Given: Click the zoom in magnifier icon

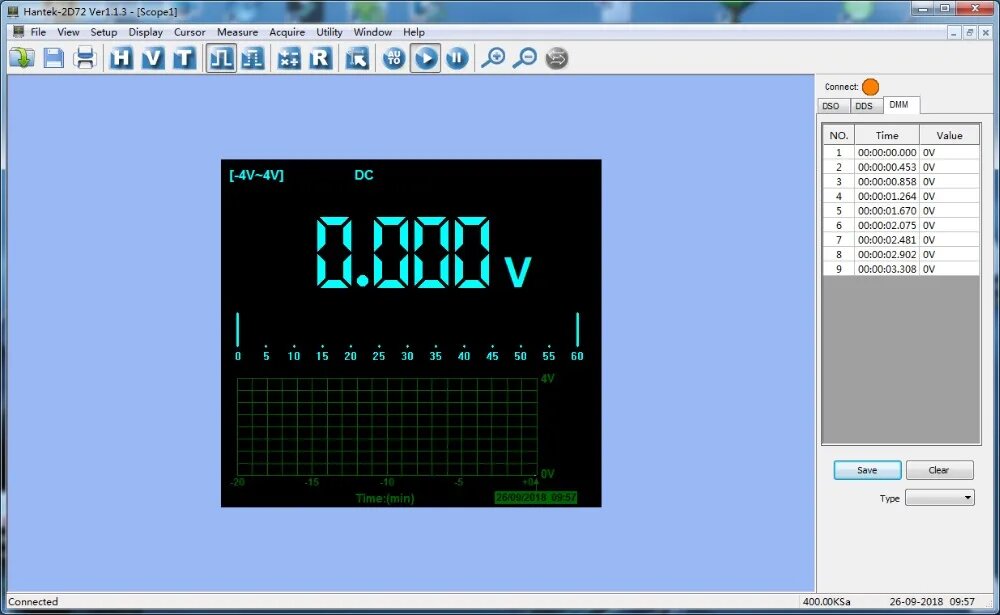Looking at the screenshot, I should (x=493, y=58).
